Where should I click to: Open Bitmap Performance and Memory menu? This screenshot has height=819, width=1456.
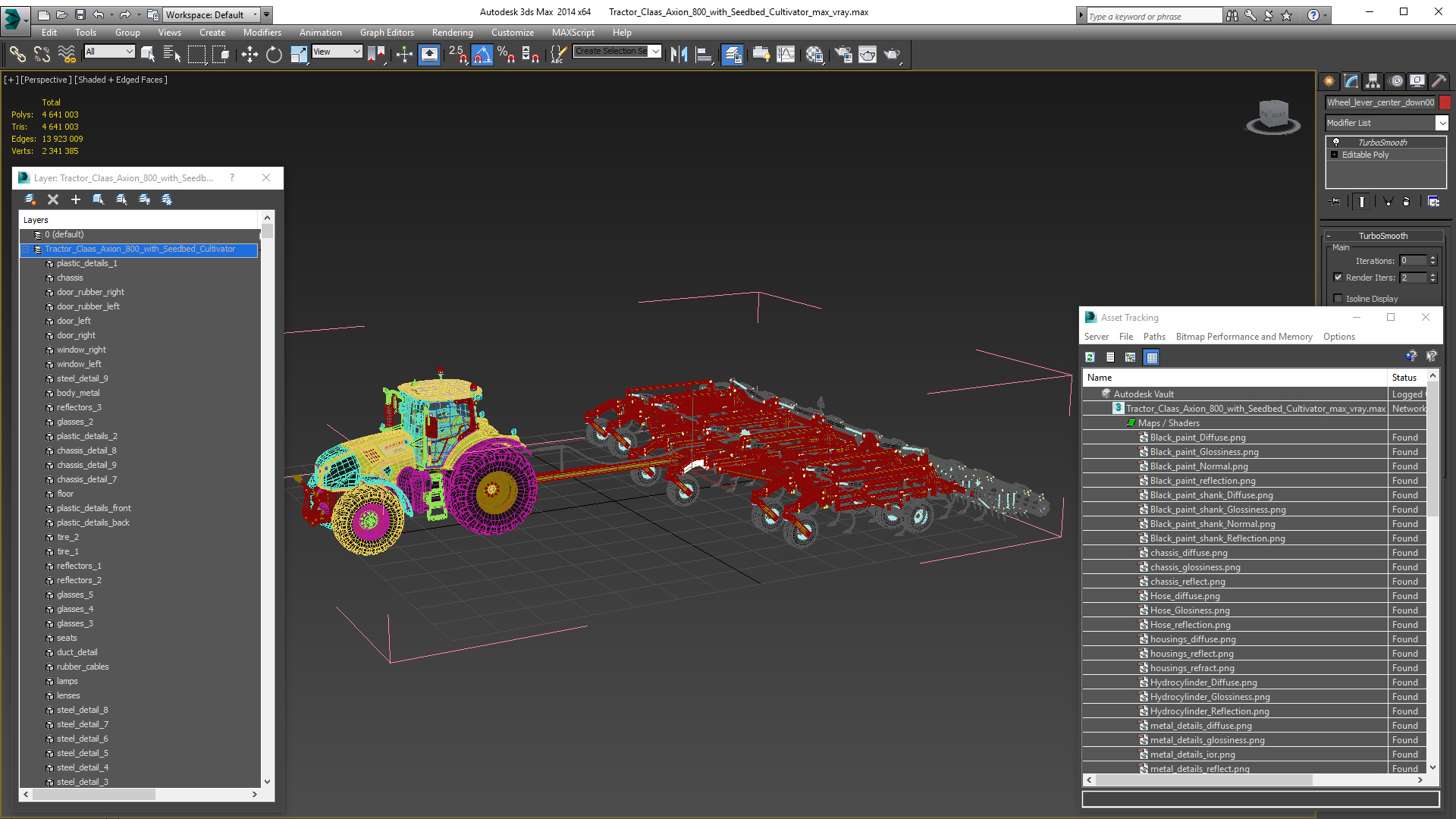tap(1244, 337)
